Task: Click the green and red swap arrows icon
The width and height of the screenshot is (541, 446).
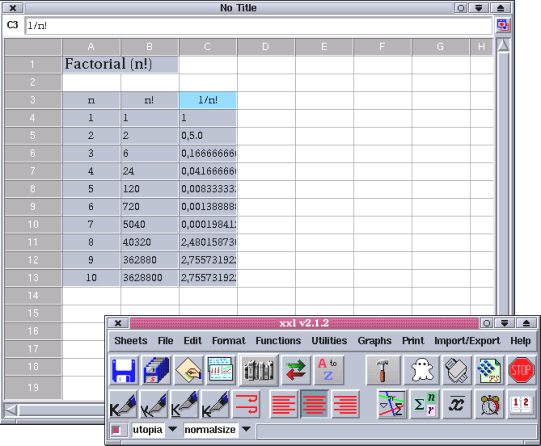Action: click(296, 370)
